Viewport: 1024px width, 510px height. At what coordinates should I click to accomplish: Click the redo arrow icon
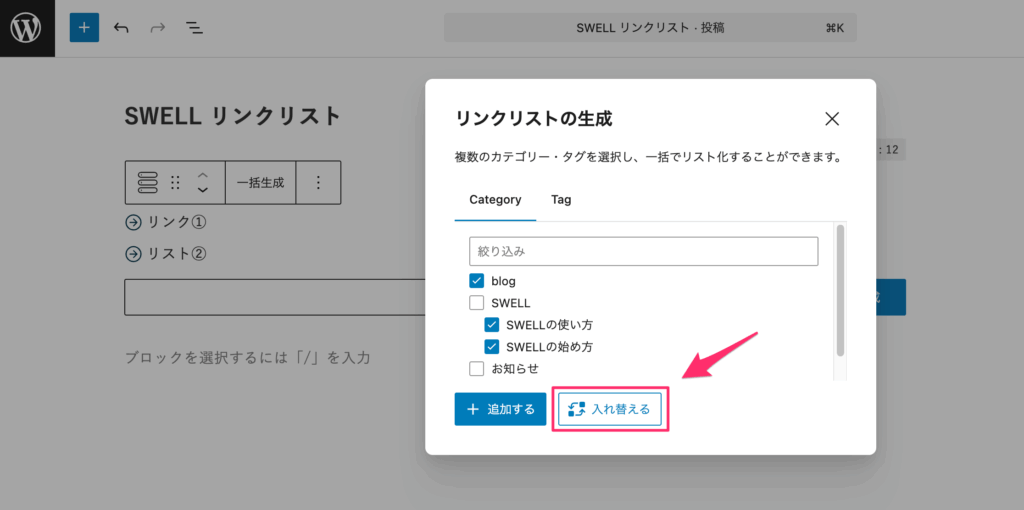click(x=157, y=28)
